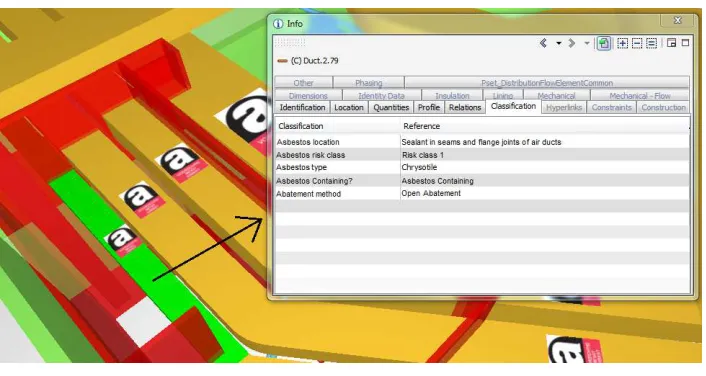Screen dimensions: 706x376
Task: Click the remove-from-selection-basket minus icon
Action: tap(637, 43)
